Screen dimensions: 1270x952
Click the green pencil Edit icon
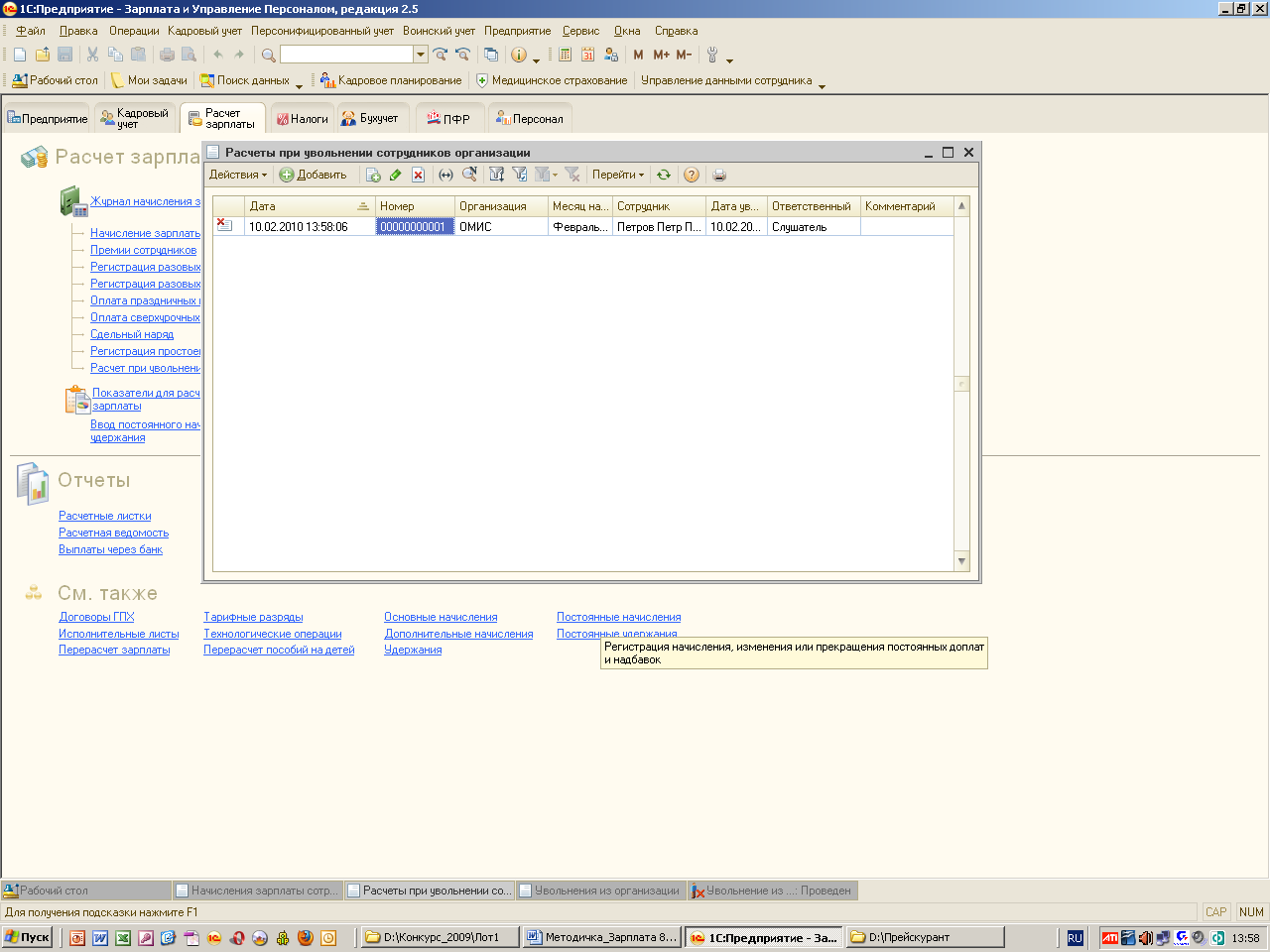(396, 175)
